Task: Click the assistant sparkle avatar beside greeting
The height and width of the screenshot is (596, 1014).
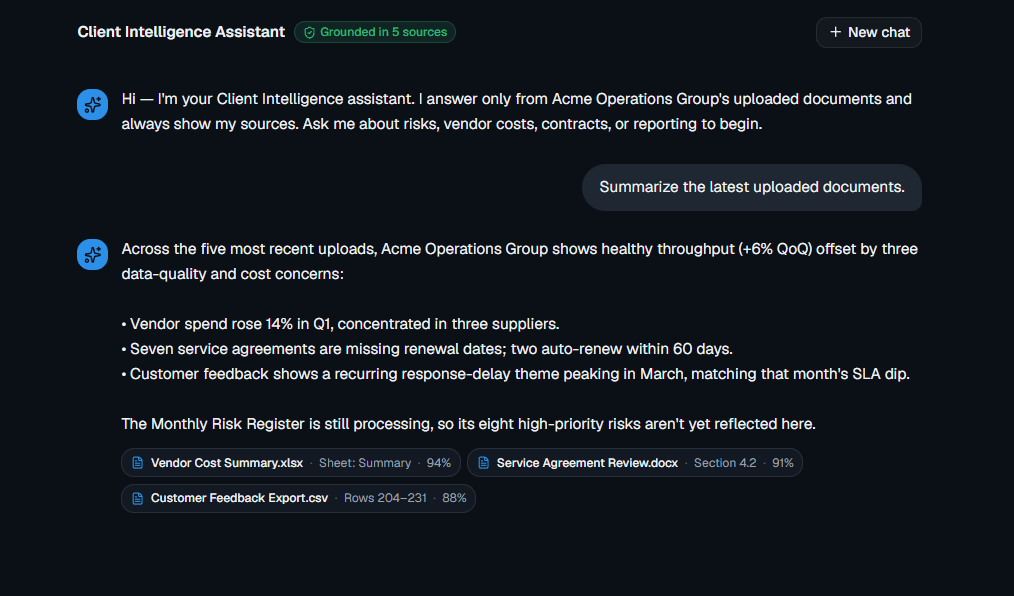Action: click(92, 105)
